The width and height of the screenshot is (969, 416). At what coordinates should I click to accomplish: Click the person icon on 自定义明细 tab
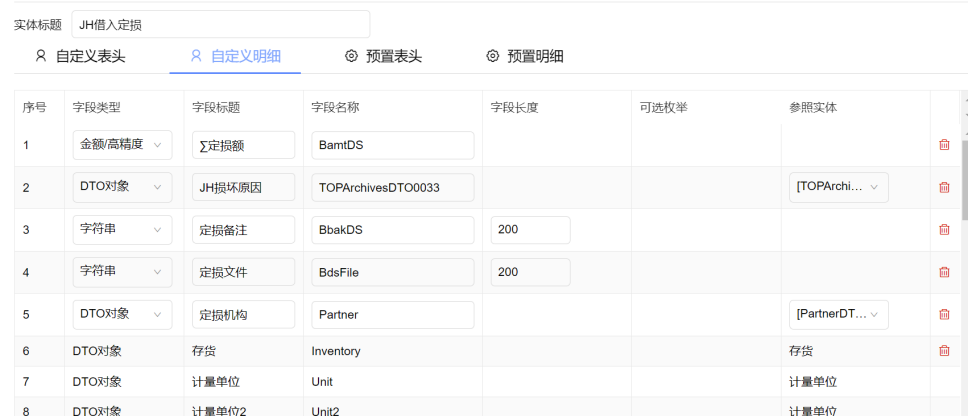[196, 56]
